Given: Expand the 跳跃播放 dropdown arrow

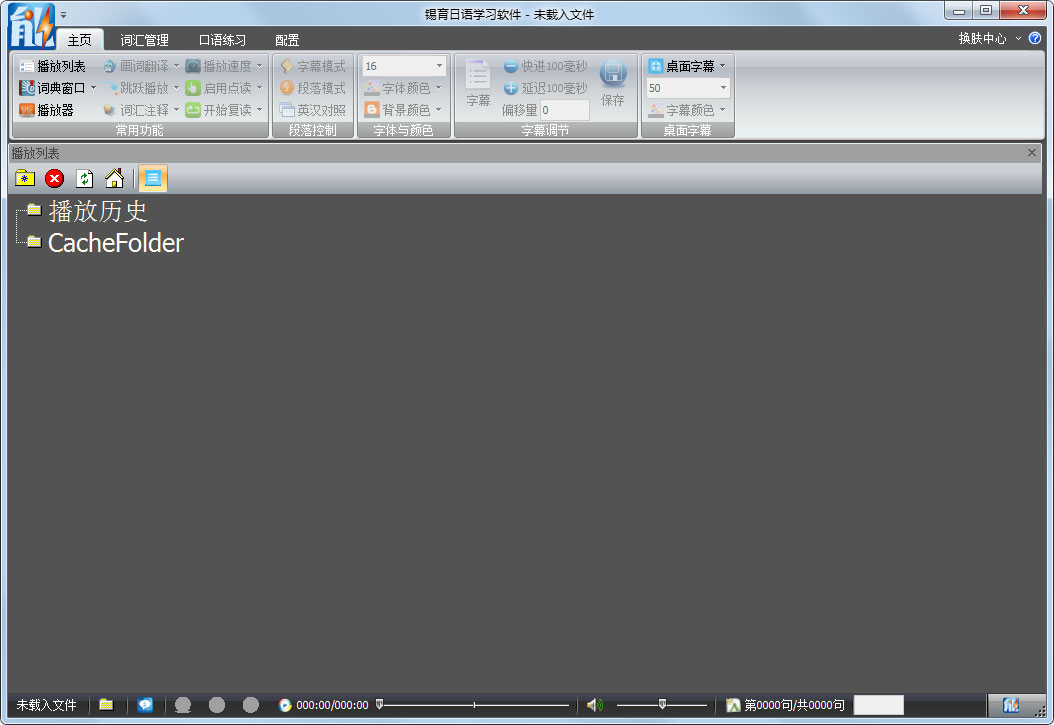Looking at the screenshot, I should (177, 88).
